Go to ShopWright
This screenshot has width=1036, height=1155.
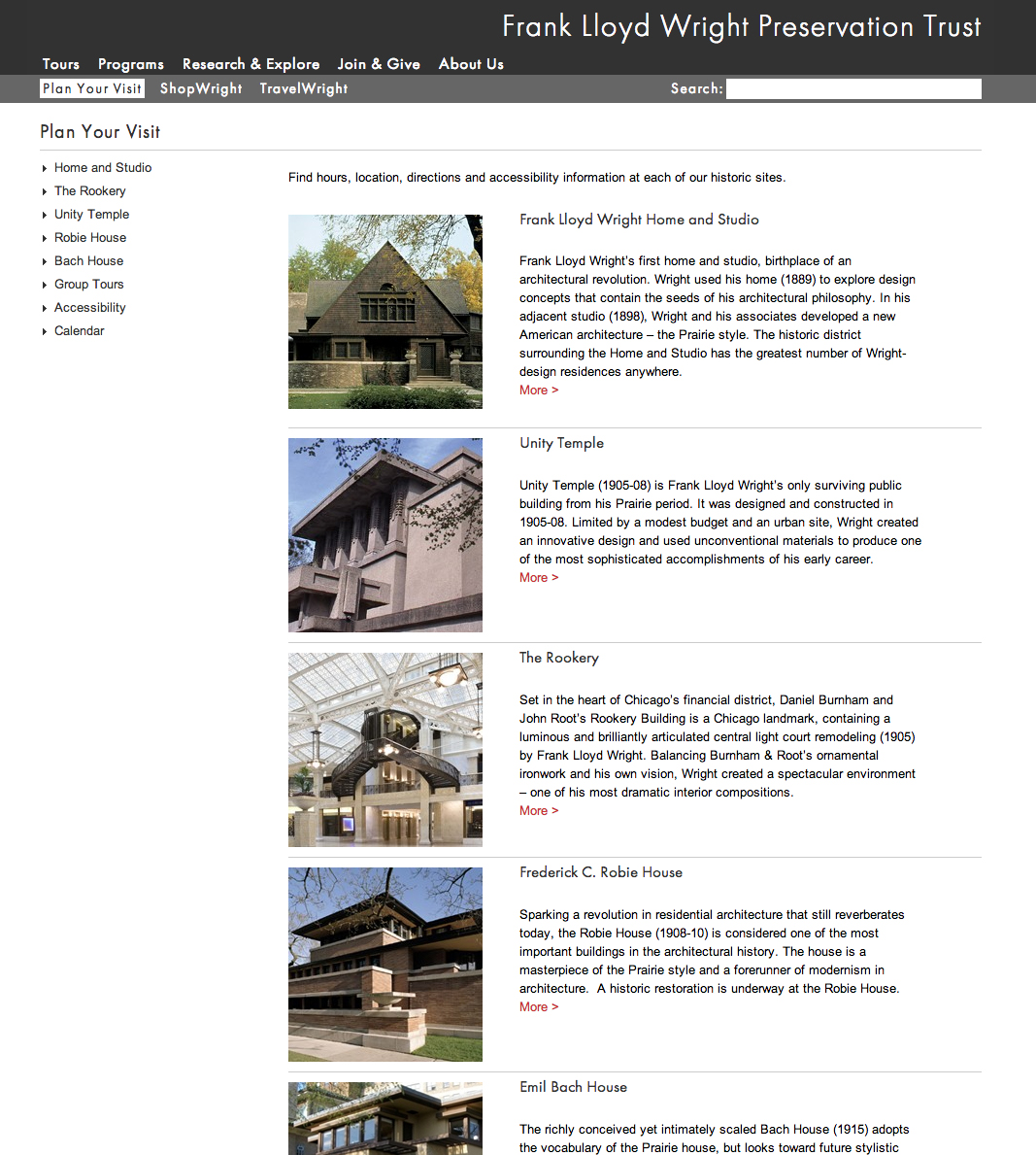click(201, 88)
